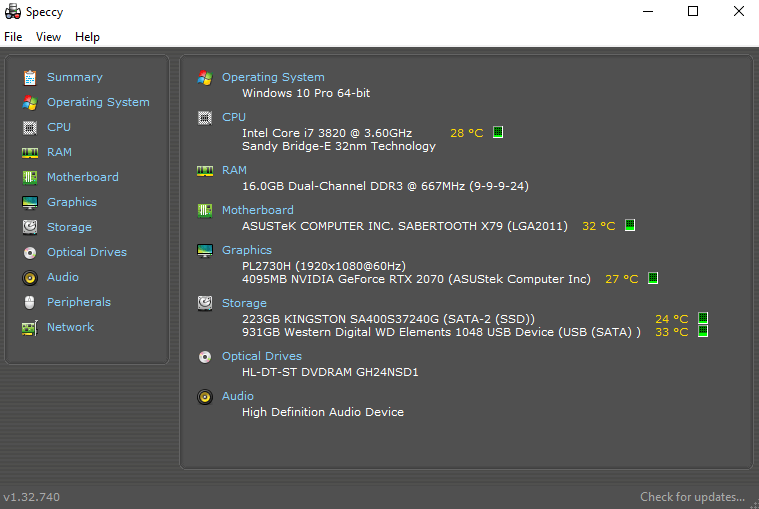The height and width of the screenshot is (509, 759).
Task: Open the Peripherals section in sidebar
Action: pos(79,302)
